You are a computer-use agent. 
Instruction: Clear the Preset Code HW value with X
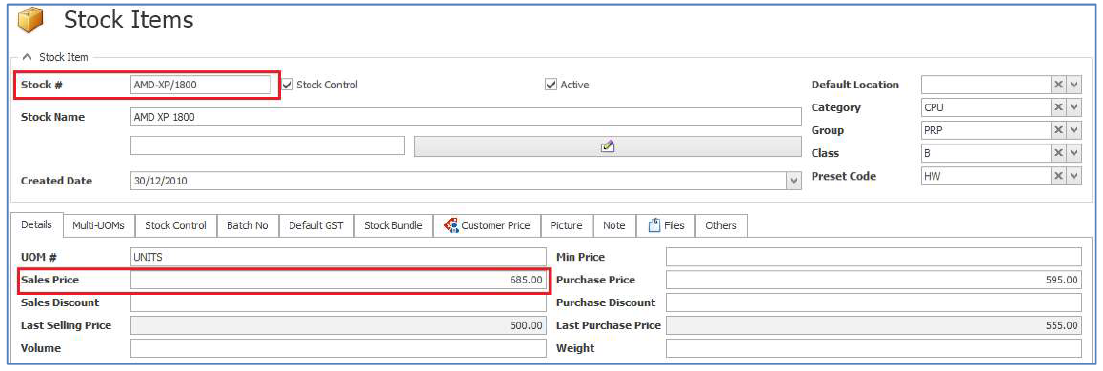pyautogui.click(x=1058, y=176)
